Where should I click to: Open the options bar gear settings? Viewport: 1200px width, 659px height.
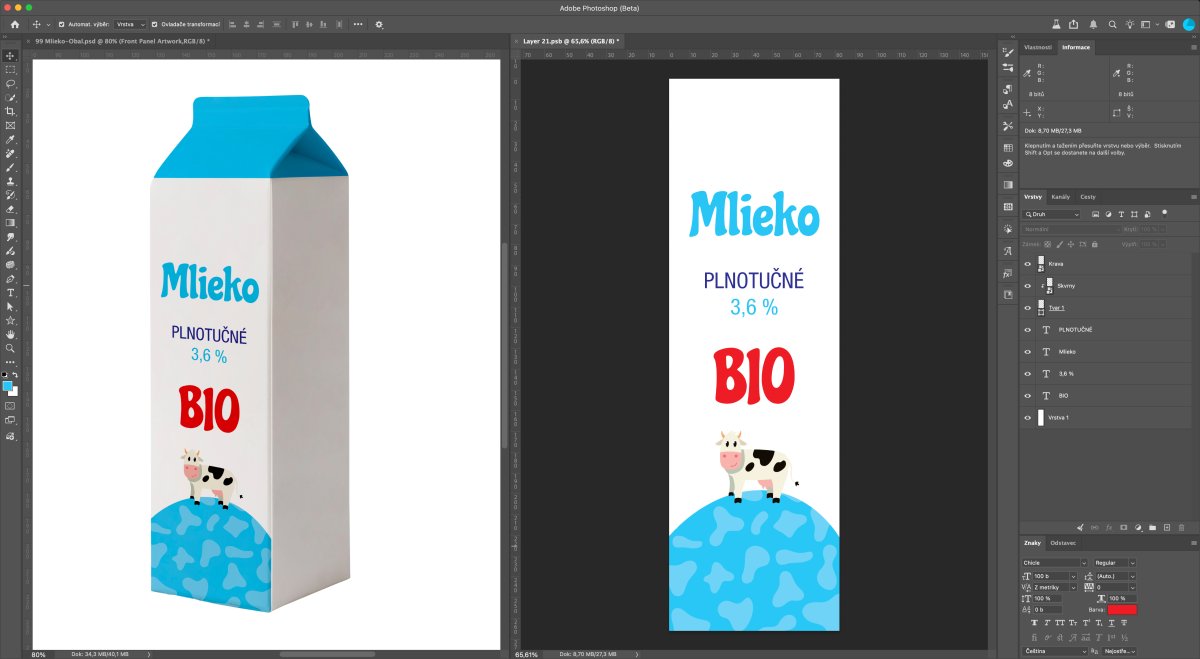pyautogui.click(x=379, y=24)
